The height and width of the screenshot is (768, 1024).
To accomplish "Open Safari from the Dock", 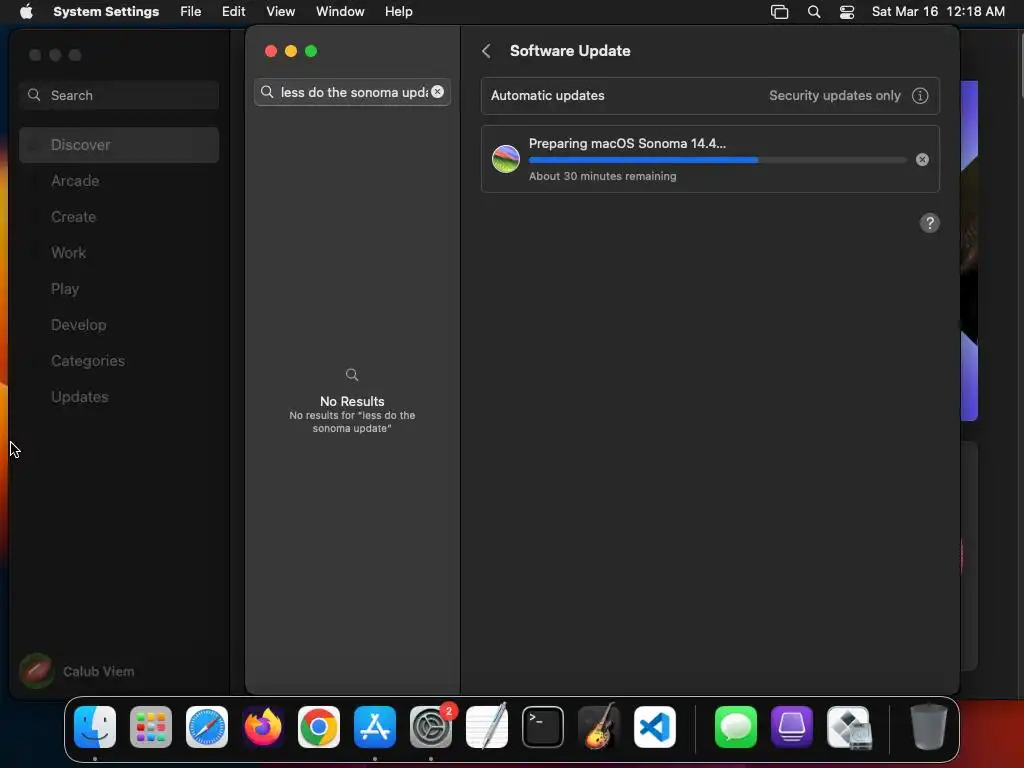I will tap(207, 727).
